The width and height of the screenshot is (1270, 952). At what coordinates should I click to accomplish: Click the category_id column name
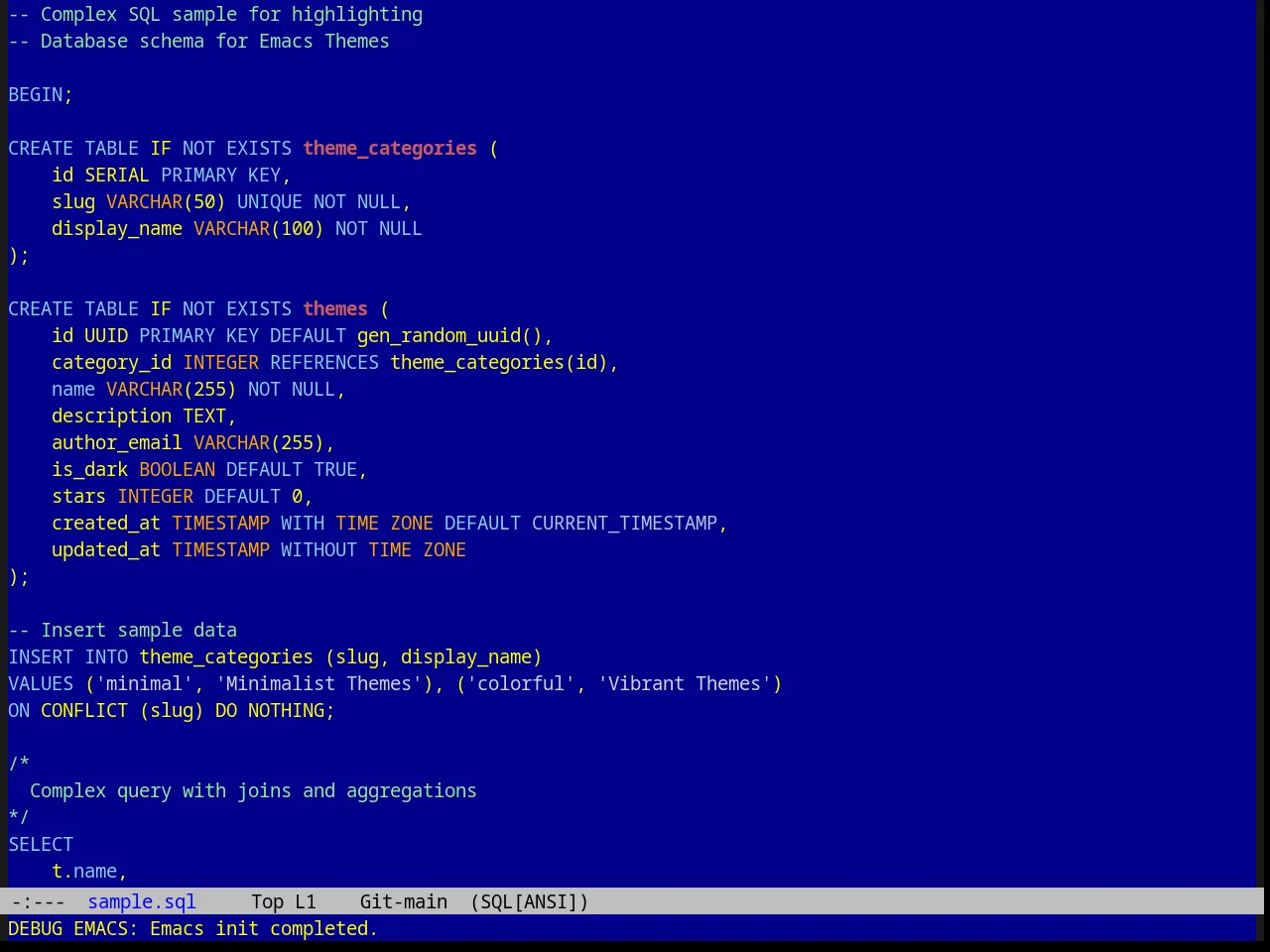(x=112, y=362)
